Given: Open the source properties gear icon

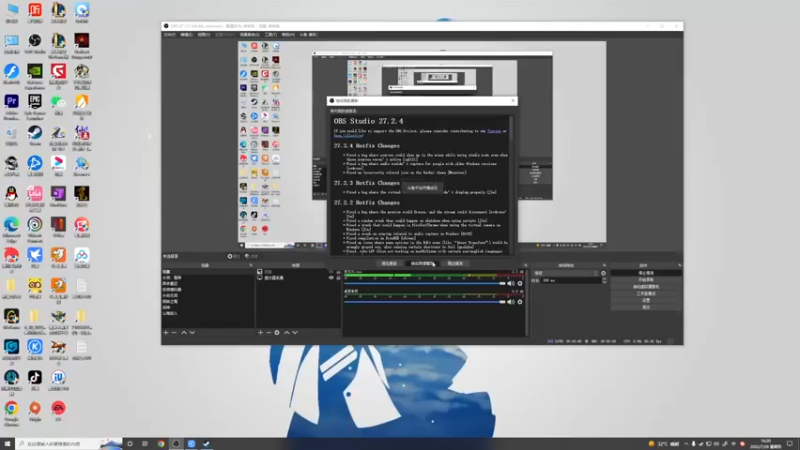Looking at the screenshot, I should (277, 333).
